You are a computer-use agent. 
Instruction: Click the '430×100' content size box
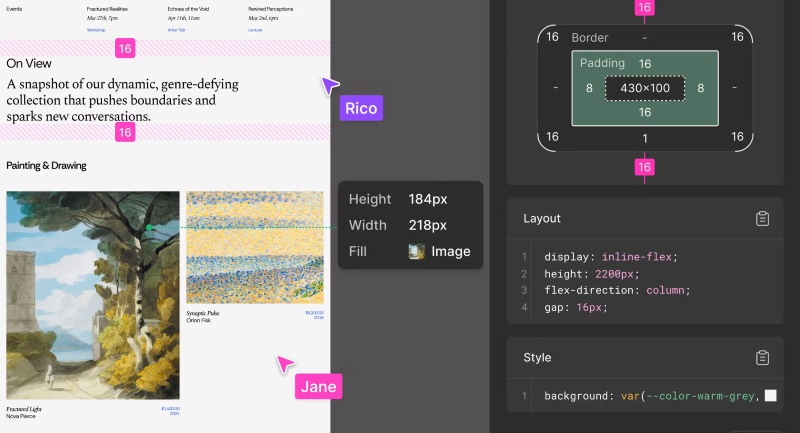[x=645, y=88]
